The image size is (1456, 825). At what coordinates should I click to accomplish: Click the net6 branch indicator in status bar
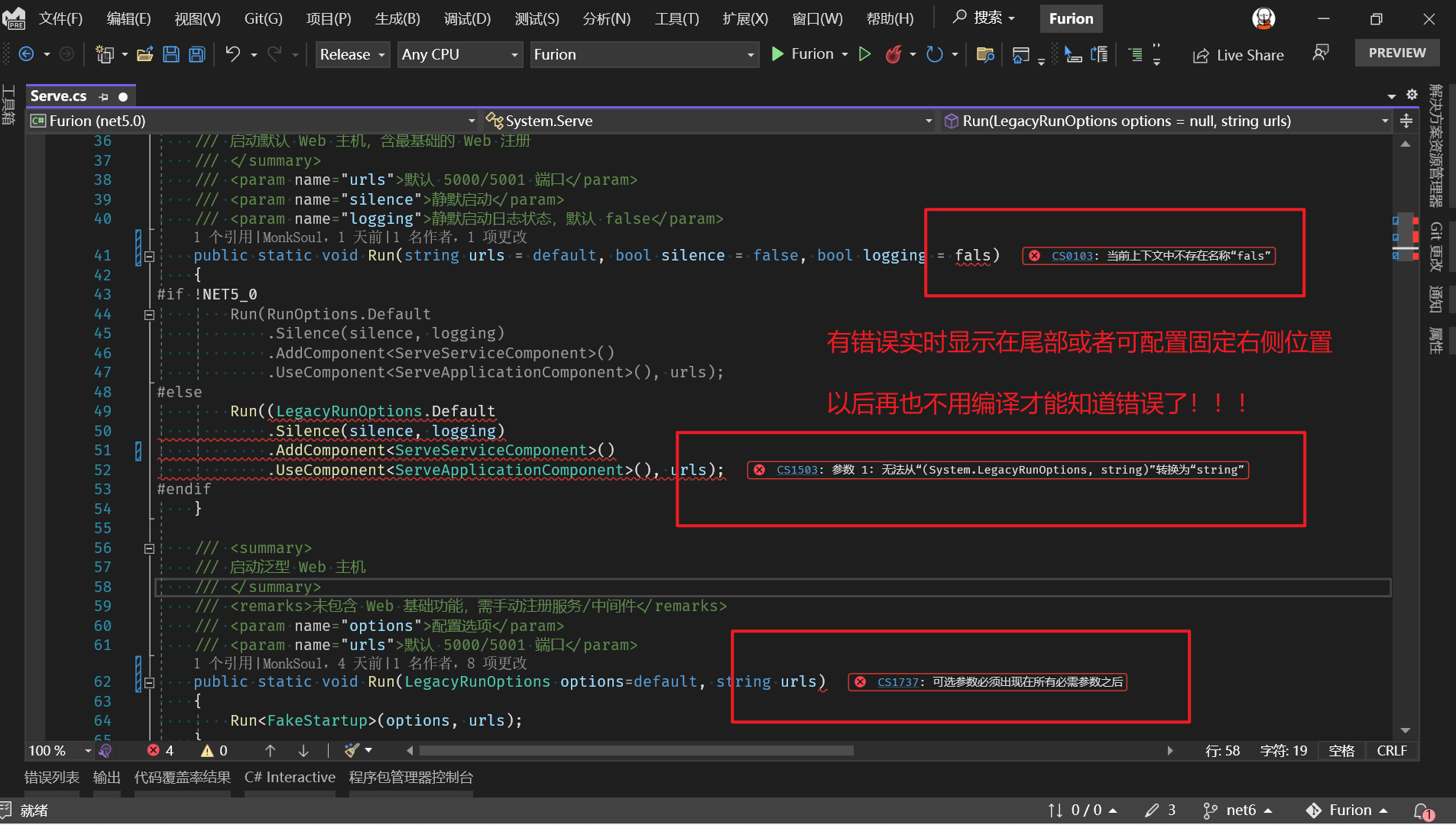click(x=1238, y=810)
